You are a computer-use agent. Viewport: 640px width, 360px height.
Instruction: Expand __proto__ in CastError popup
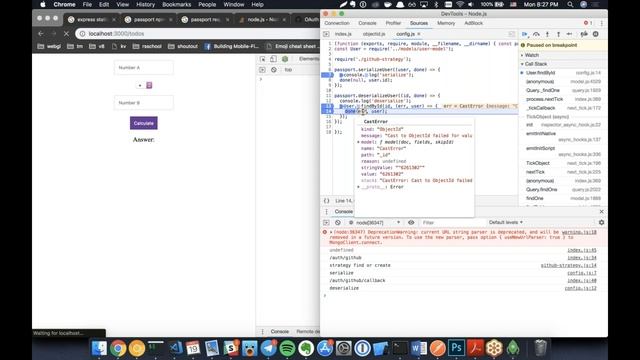(x=358, y=187)
